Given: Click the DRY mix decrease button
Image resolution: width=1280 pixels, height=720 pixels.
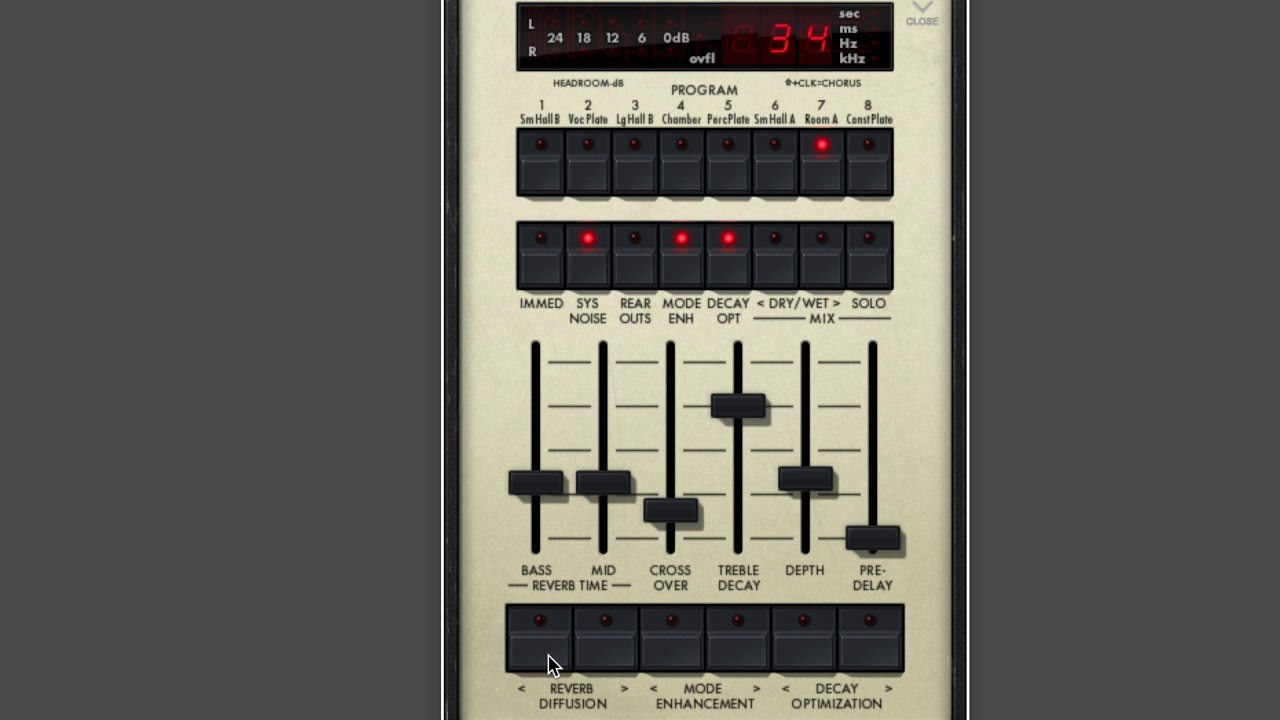Looking at the screenshot, I should tap(775, 256).
